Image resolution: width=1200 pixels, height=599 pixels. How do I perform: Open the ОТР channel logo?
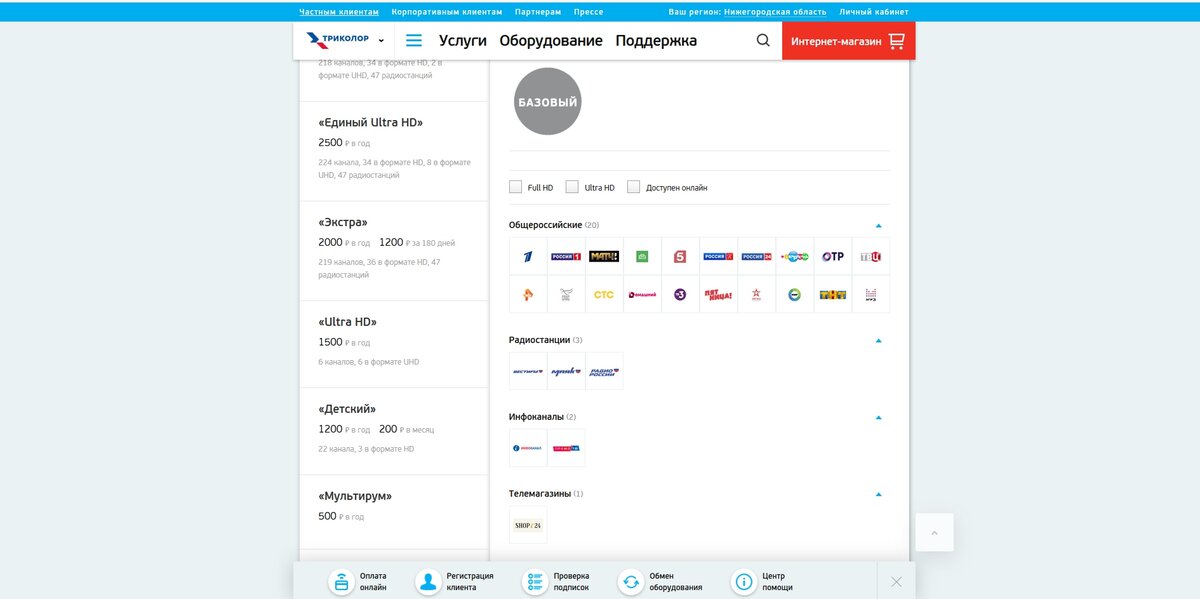coord(833,256)
